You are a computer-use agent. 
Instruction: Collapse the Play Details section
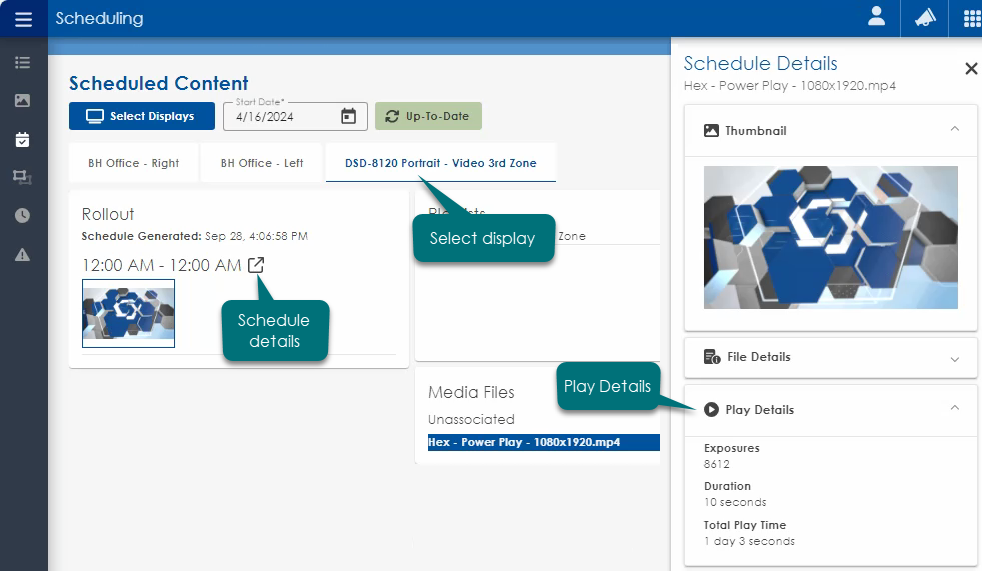[x=954, y=409]
